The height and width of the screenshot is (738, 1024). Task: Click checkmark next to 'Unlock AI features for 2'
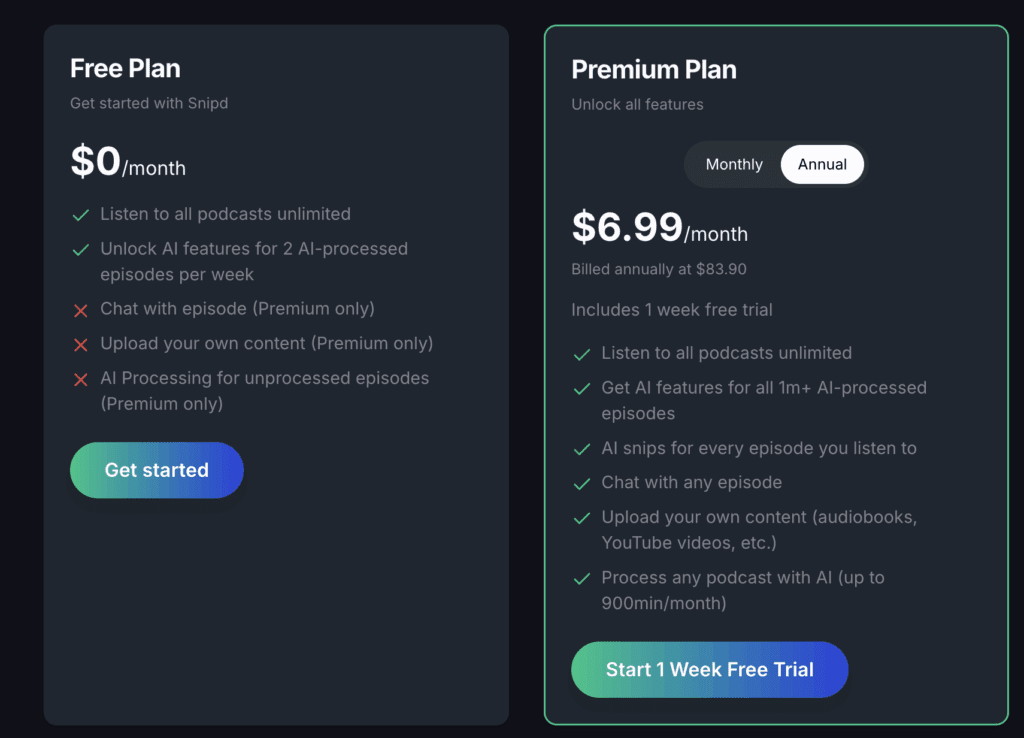point(81,250)
